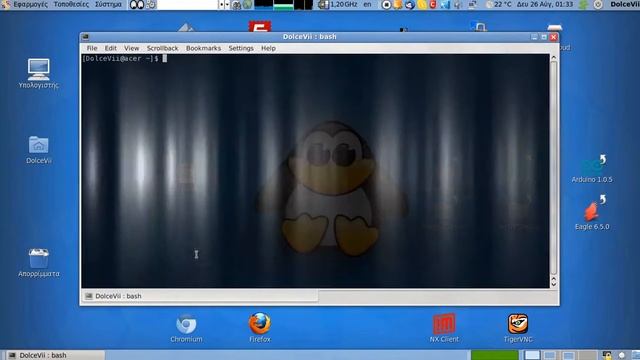Open the View menu

click(131, 48)
